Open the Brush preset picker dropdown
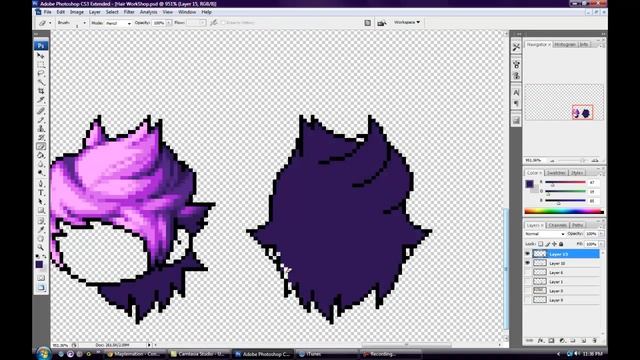Viewport: 640px width, 360px height. [84, 23]
